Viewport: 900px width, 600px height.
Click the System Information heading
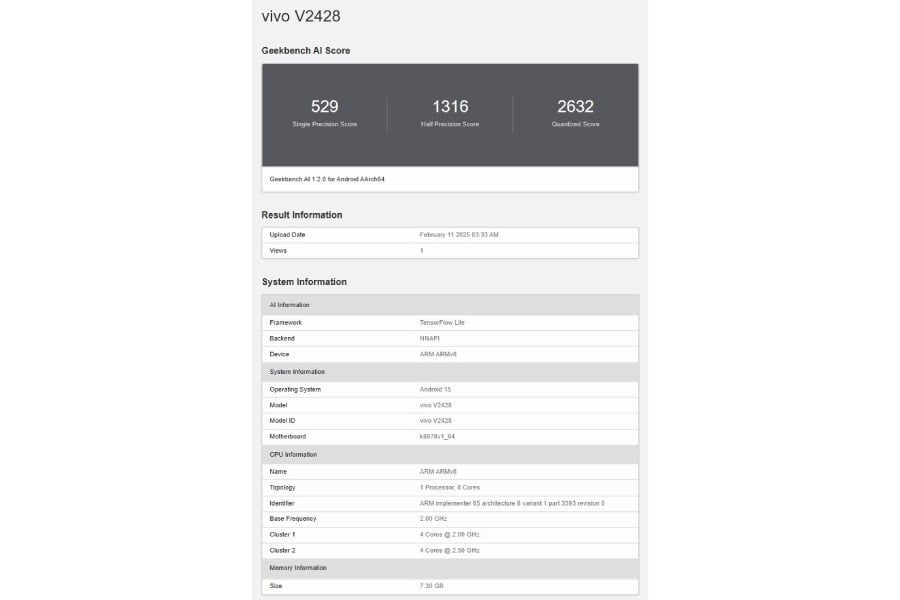pyautogui.click(x=304, y=282)
